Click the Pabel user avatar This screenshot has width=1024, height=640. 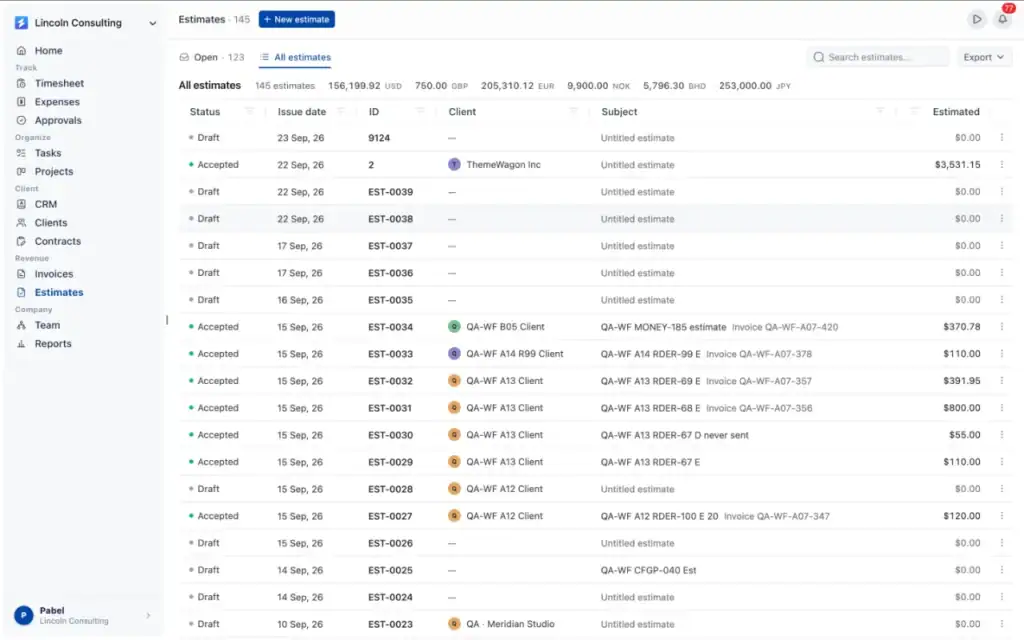[x=24, y=615]
